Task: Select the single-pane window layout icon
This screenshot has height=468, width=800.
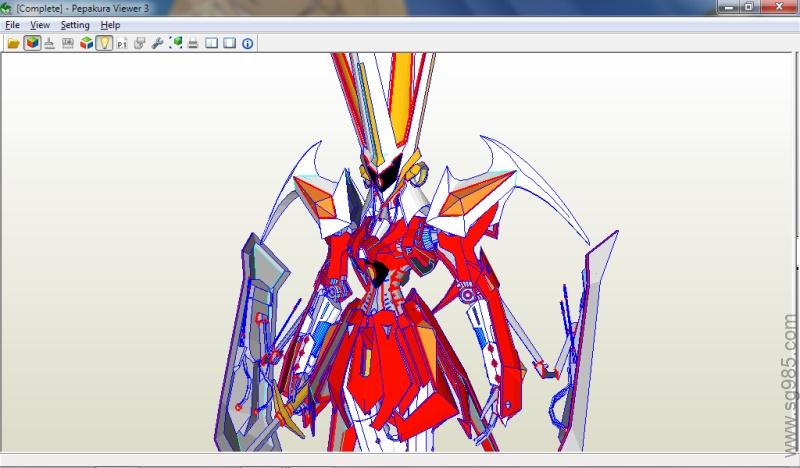Action: tap(230, 43)
